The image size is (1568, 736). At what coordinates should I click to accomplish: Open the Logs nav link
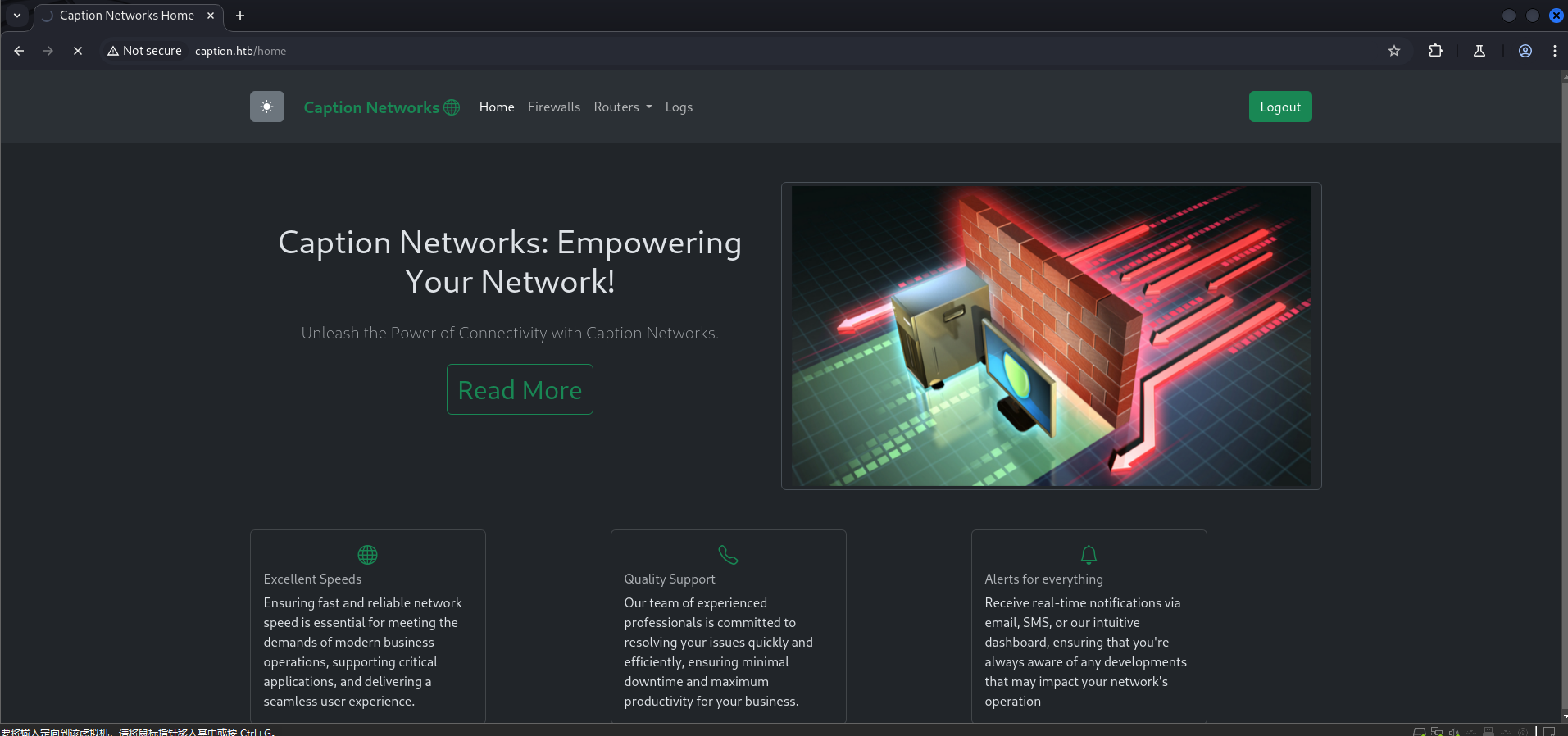(x=678, y=107)
